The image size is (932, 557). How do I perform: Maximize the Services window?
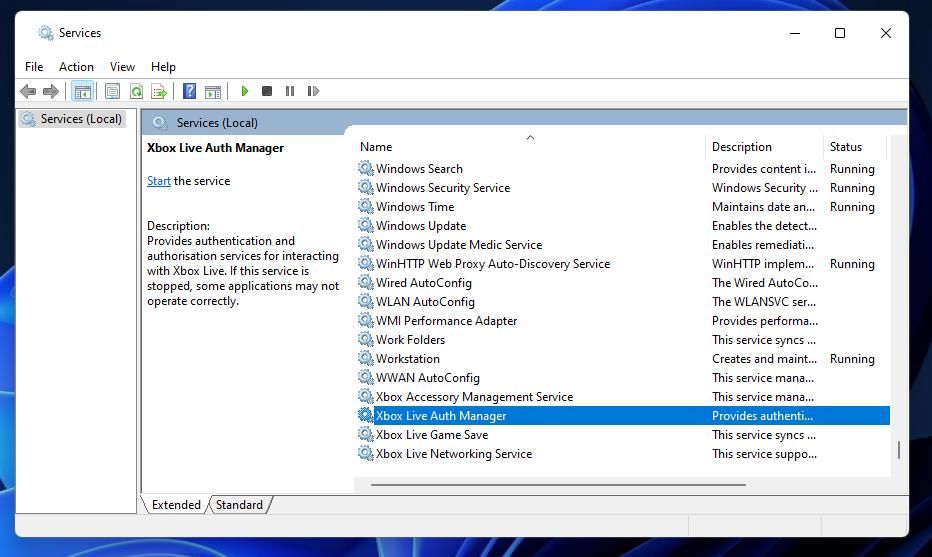pos(840,33)
